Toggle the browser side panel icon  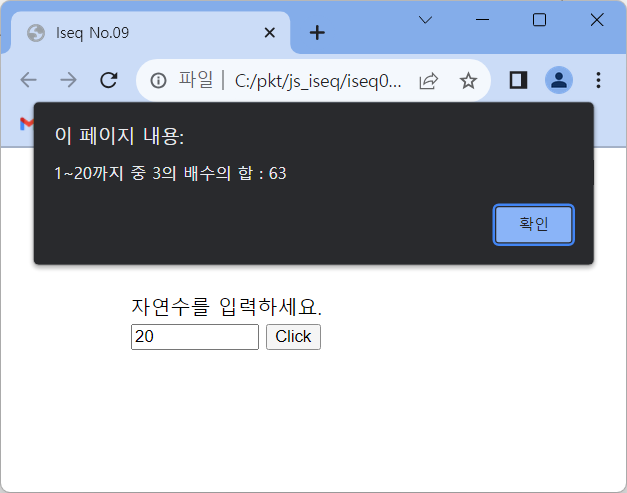(518, 80)
